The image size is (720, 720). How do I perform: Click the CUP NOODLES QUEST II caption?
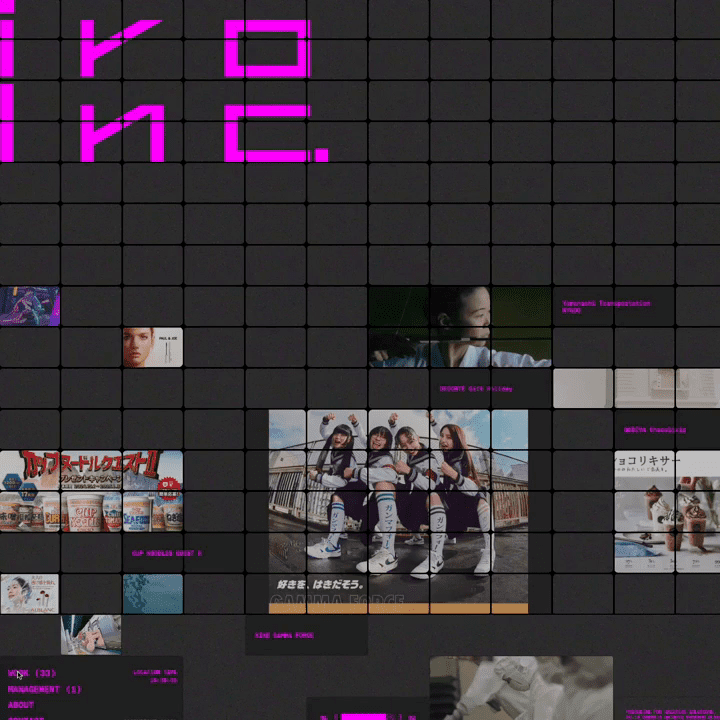(x=167, y=553)
